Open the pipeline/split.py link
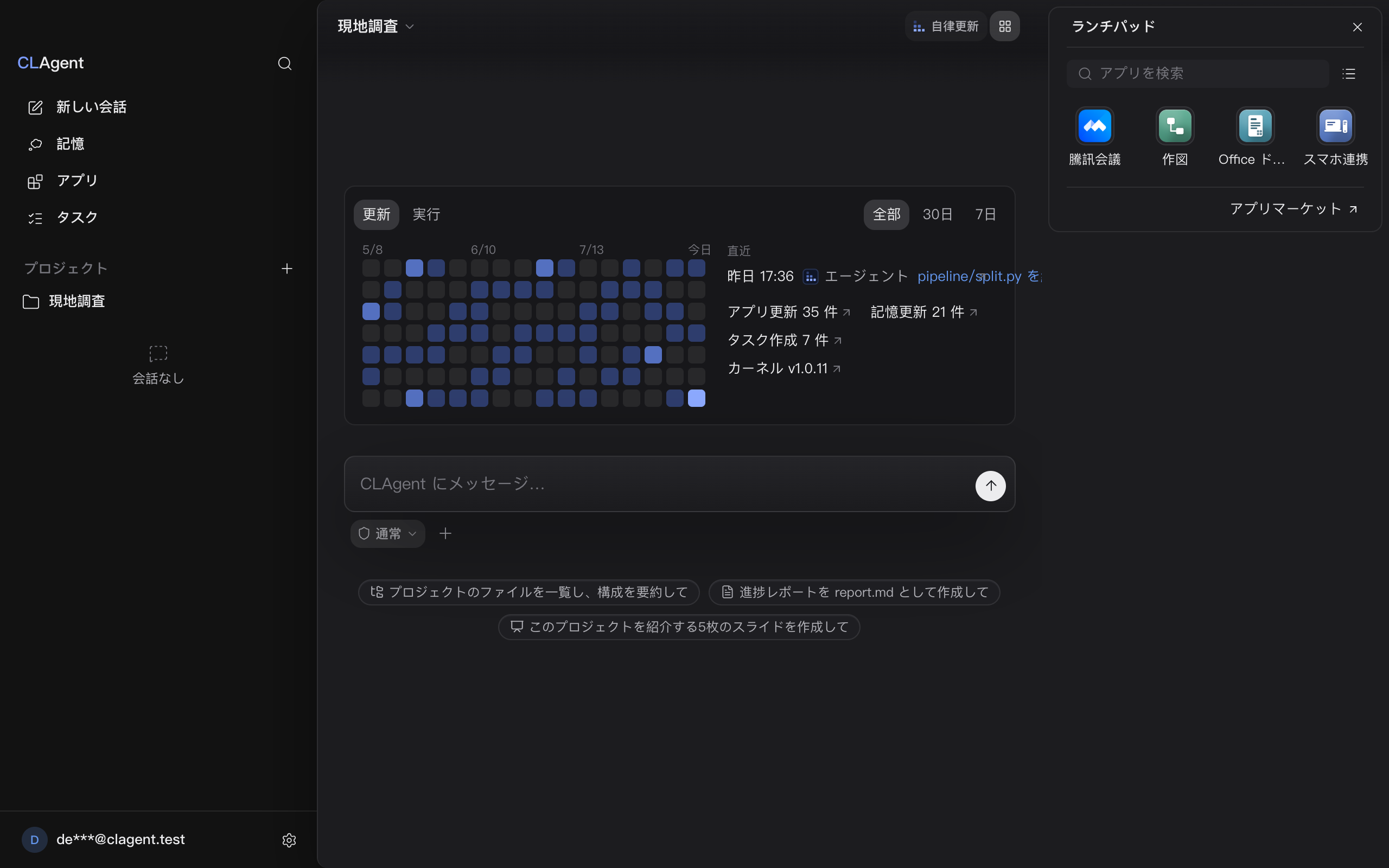This screenshot has height=868, width=1389. pos(979,276)
